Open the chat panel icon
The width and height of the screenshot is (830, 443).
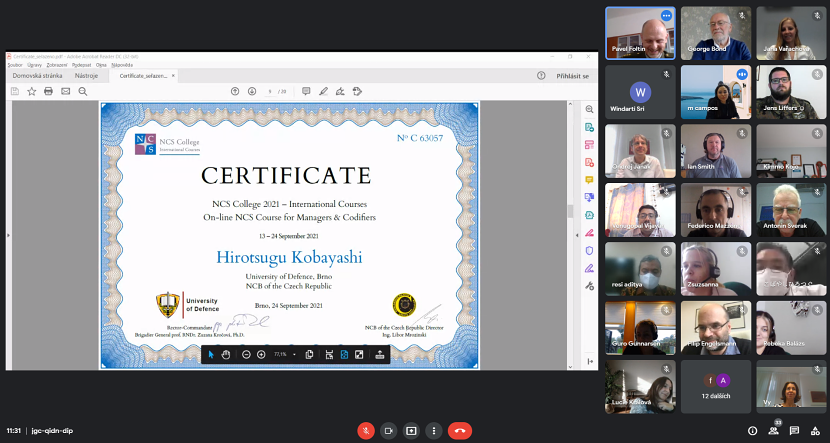click(x=794, y=431)
